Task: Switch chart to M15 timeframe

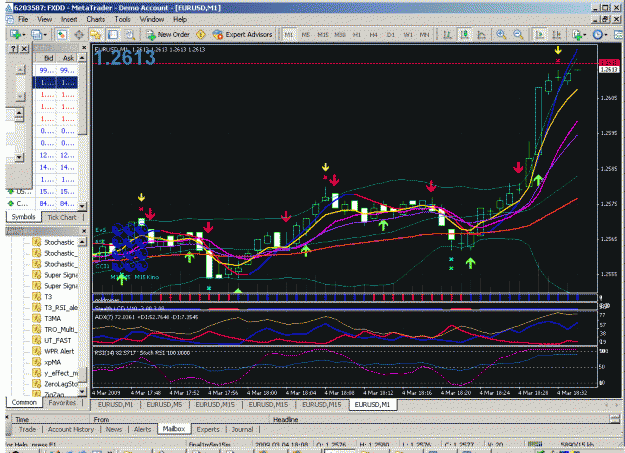Action: pyautogui.click(x=323, y=35)
